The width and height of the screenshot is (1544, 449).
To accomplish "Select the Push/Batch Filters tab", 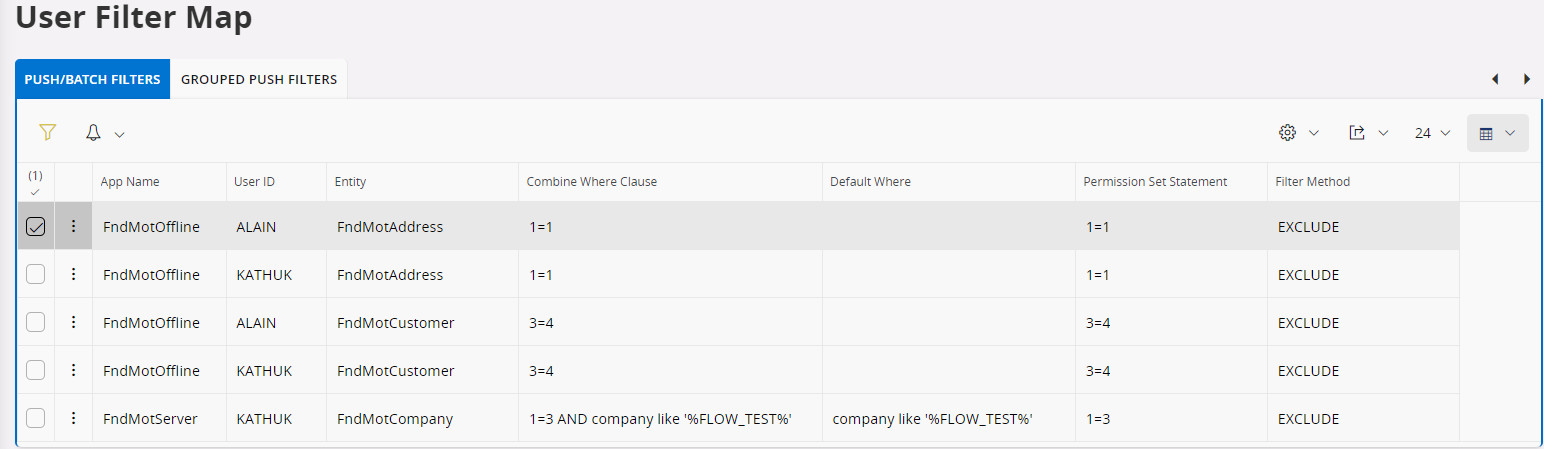I will click(92, 79).
